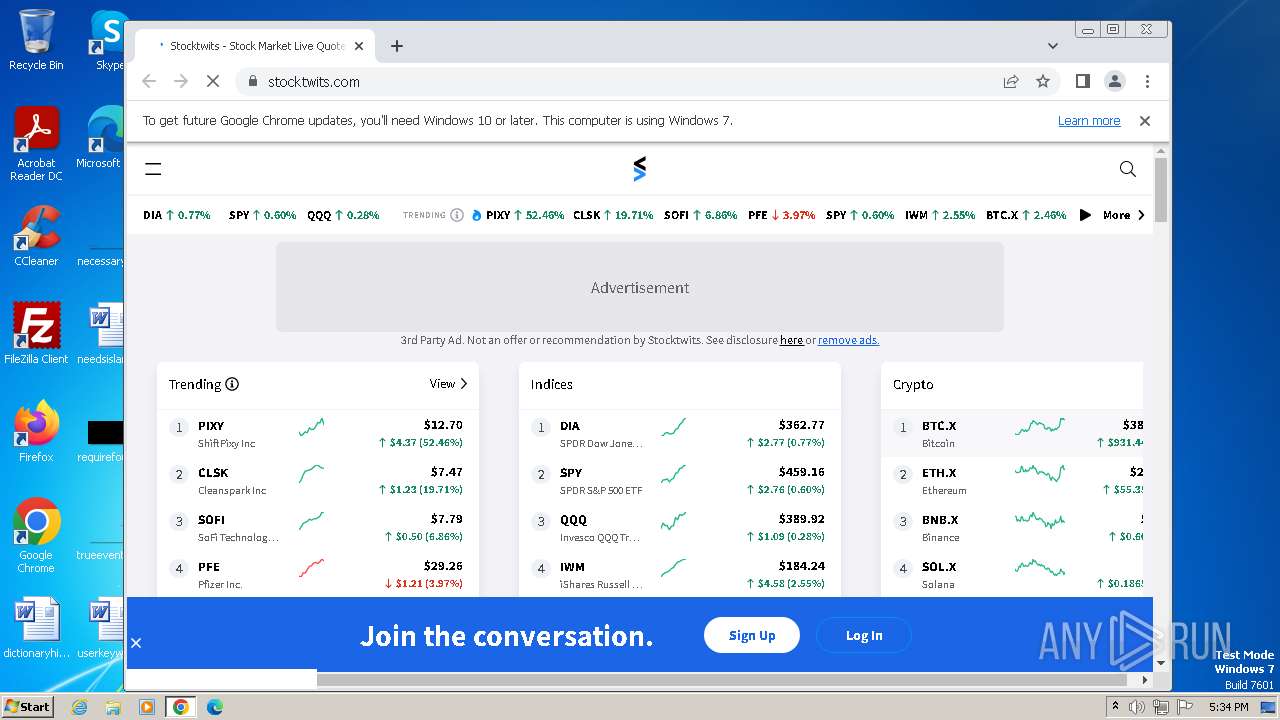Viewport: 1280px width, 720px height.
Task: Open the Trending View link
Action: tap(448, 383)
